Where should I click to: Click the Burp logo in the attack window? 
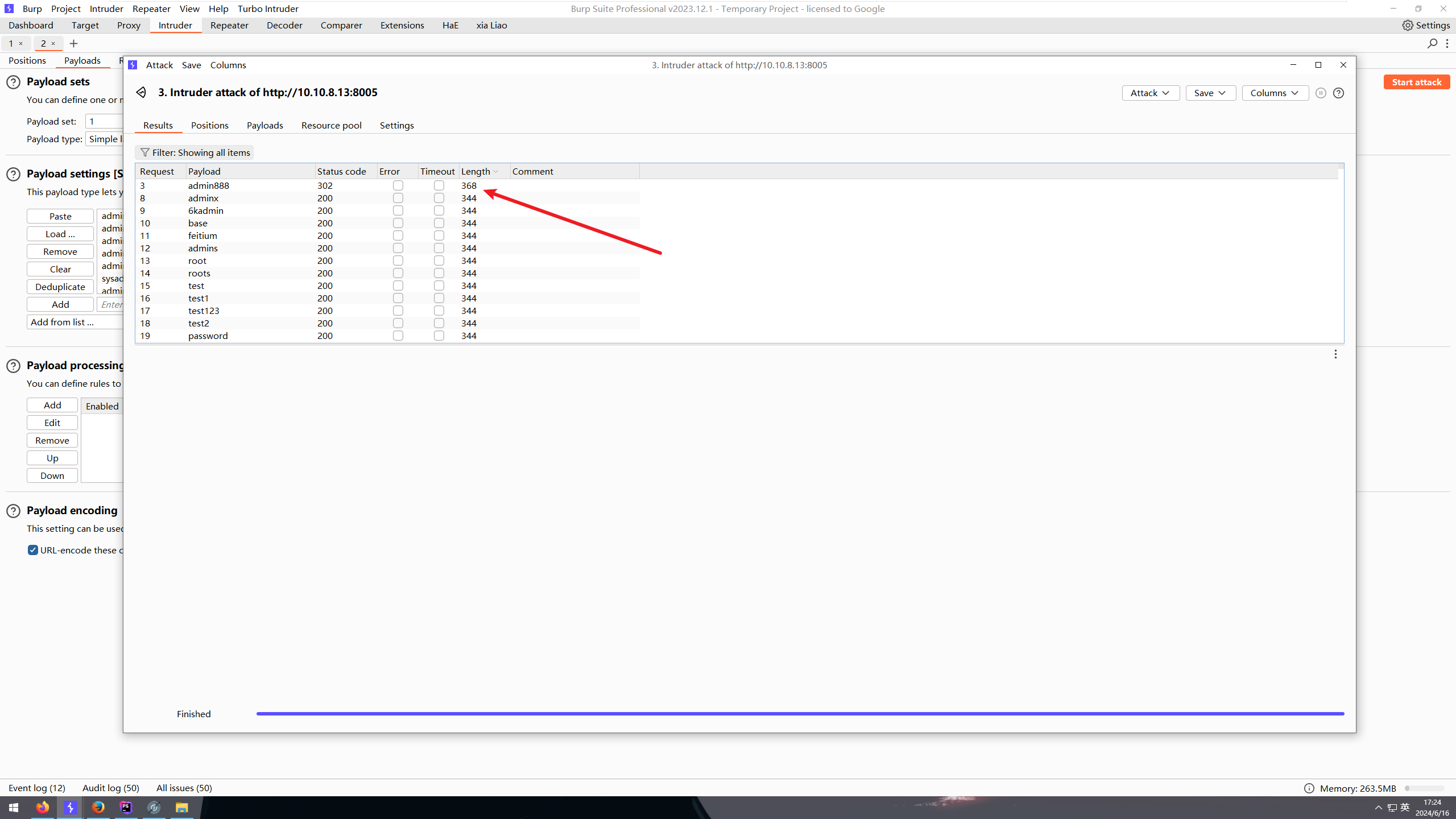coord(133,65)
